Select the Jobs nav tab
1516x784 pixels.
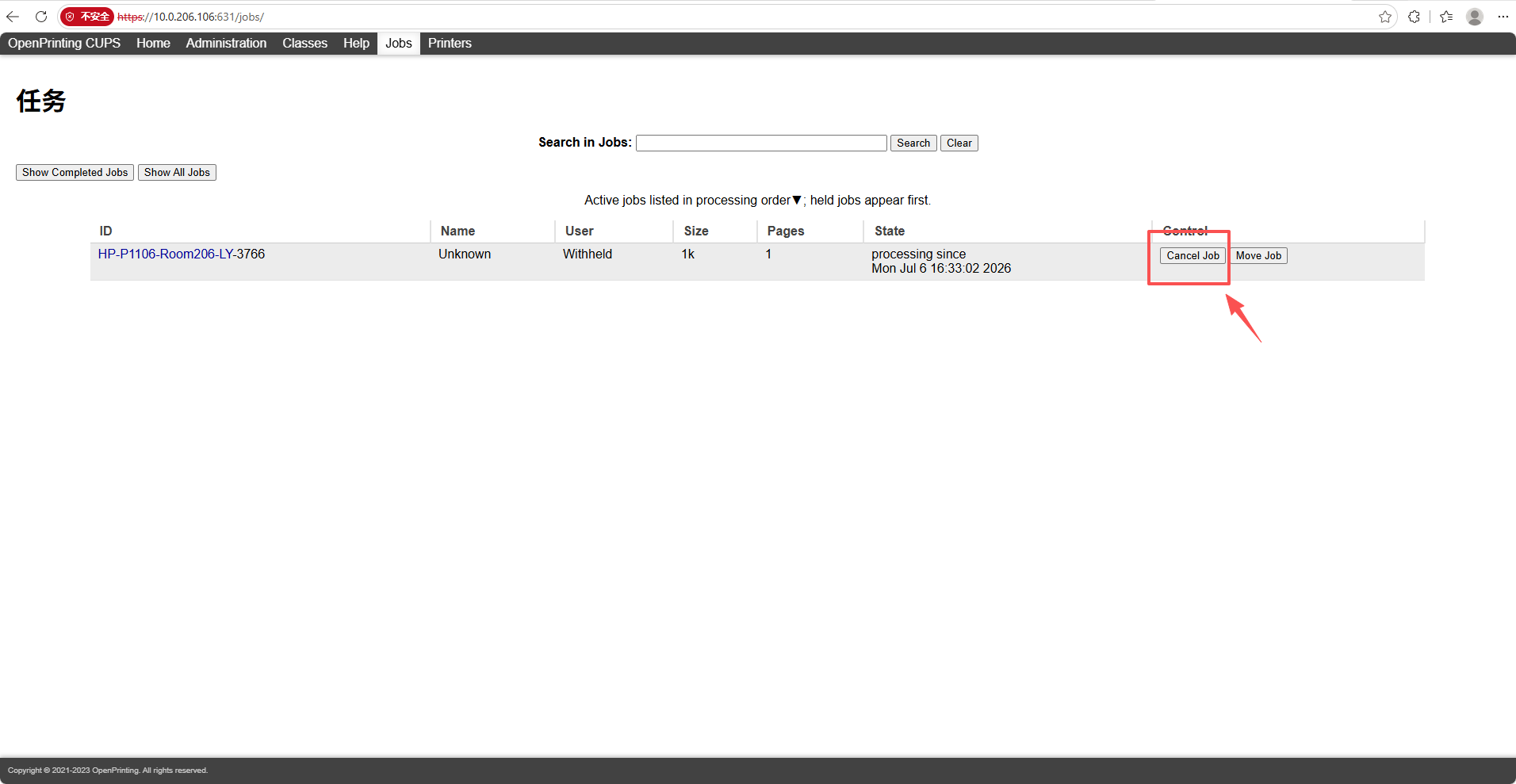[x=399, y=43]
